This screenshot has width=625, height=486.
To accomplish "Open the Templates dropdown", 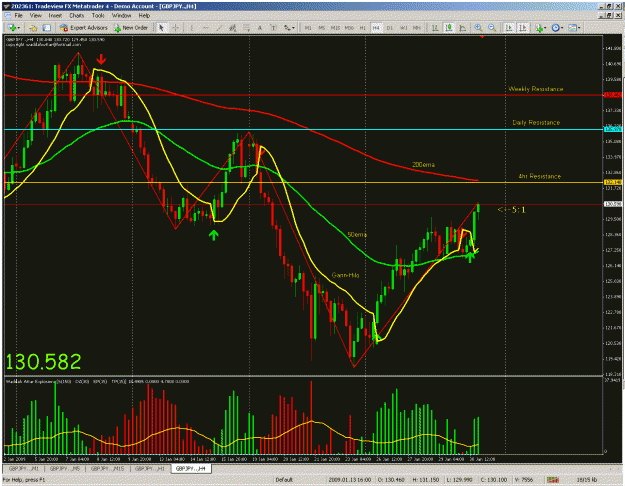I will (x=574, y=28).
